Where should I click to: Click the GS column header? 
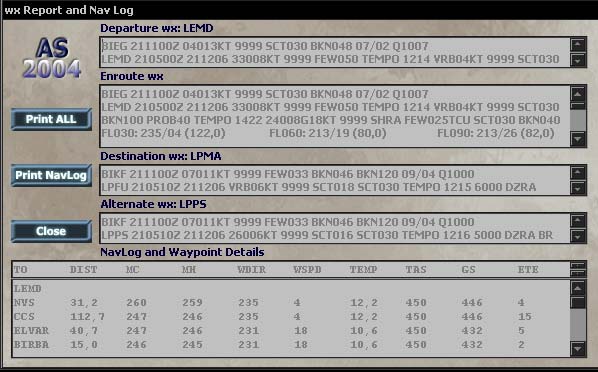(468, 270)
